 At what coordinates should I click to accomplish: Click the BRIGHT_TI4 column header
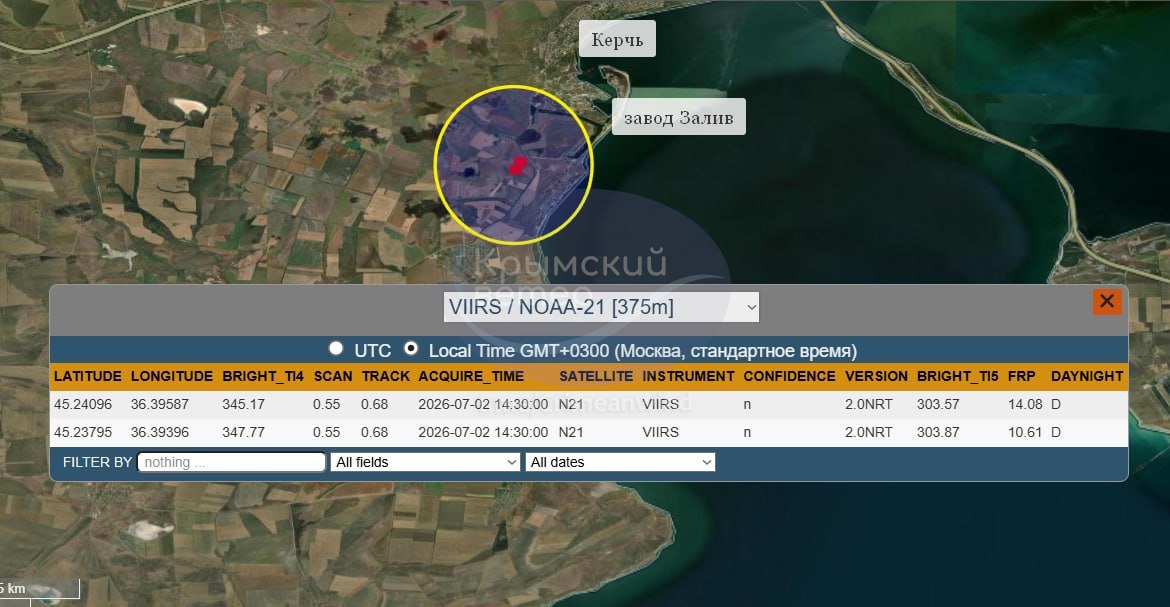263,376
